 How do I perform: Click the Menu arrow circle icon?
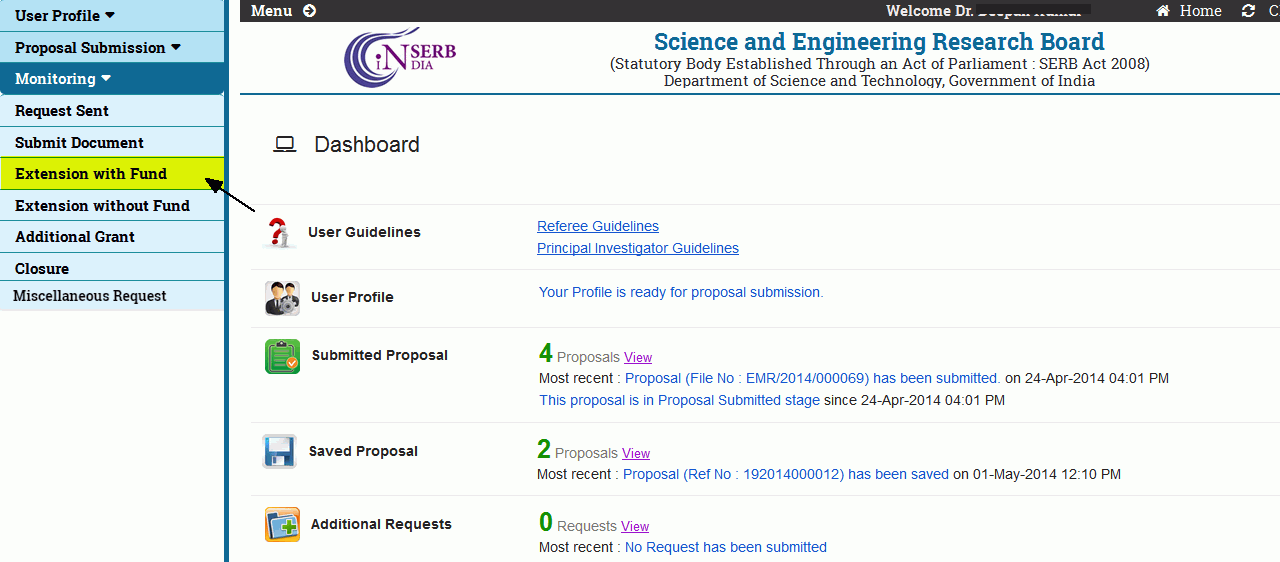(309, 11)
